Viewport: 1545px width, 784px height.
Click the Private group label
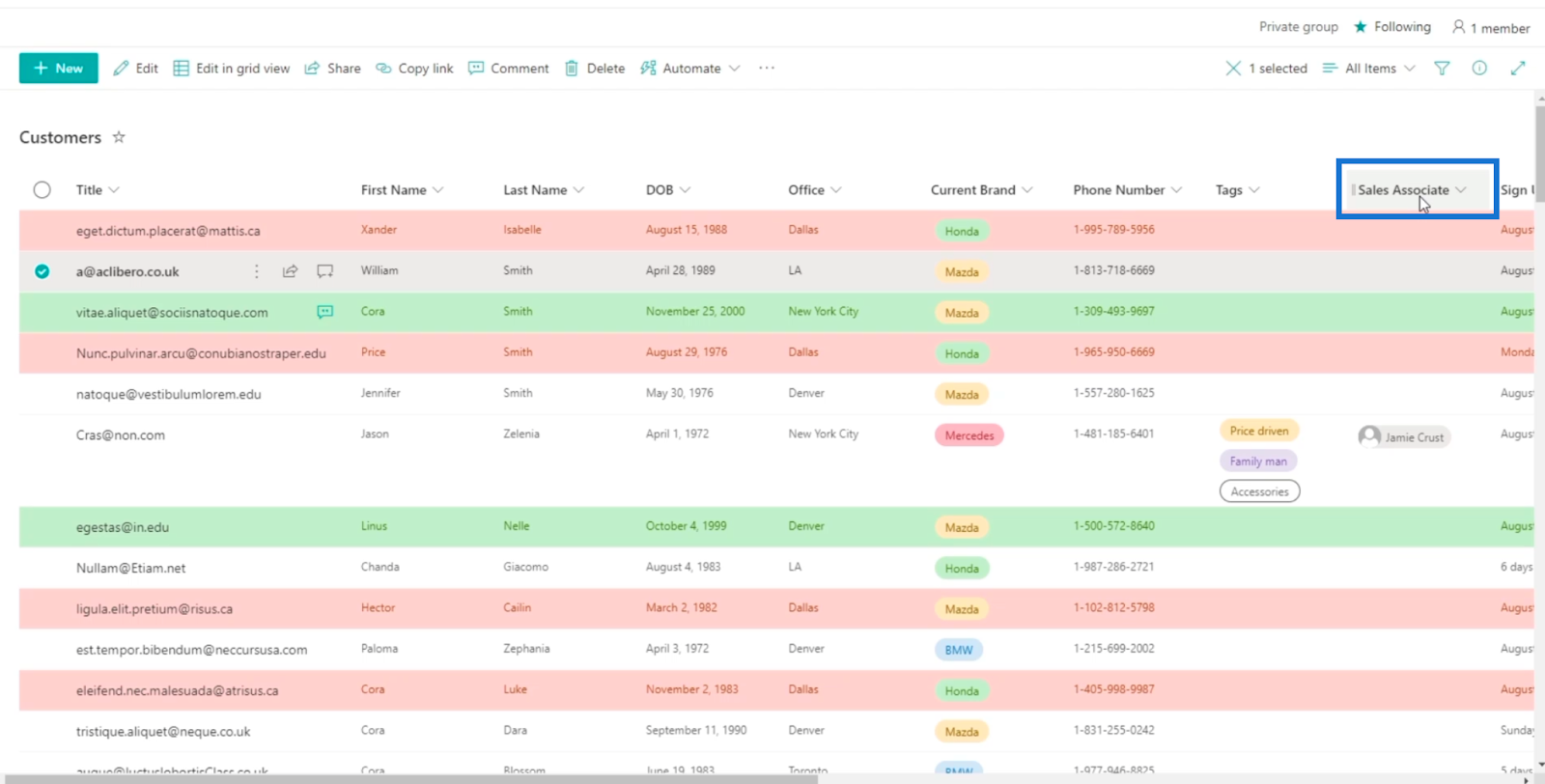[x=1299, y=27]
